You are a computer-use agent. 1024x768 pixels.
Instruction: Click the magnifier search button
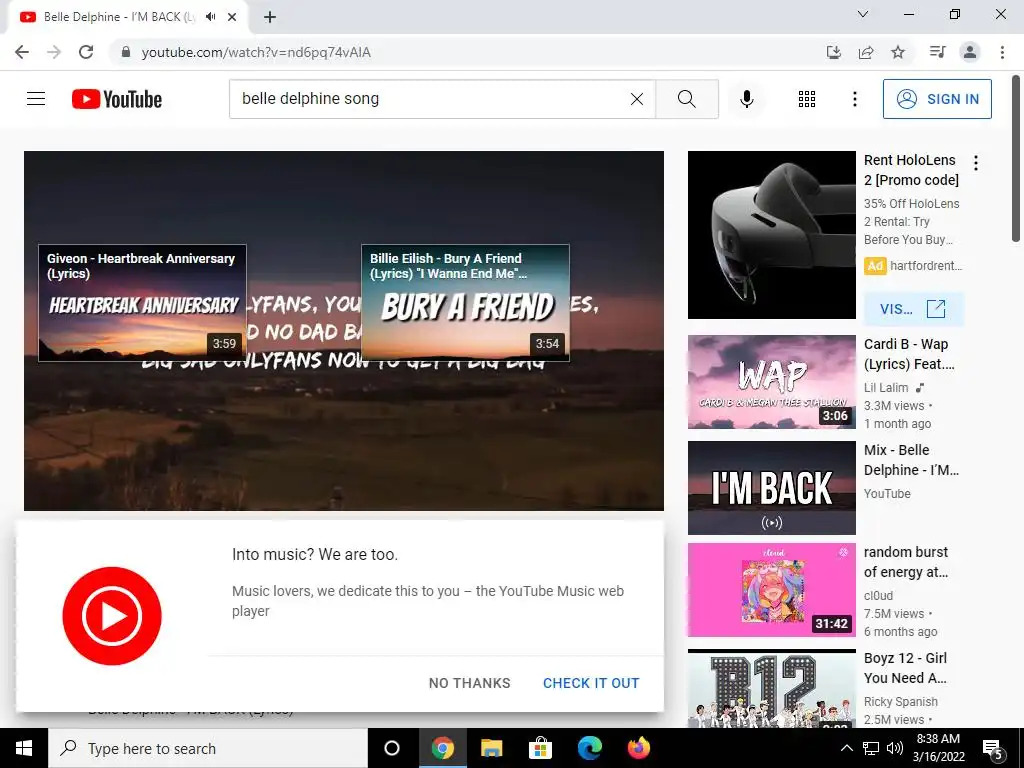686,99
